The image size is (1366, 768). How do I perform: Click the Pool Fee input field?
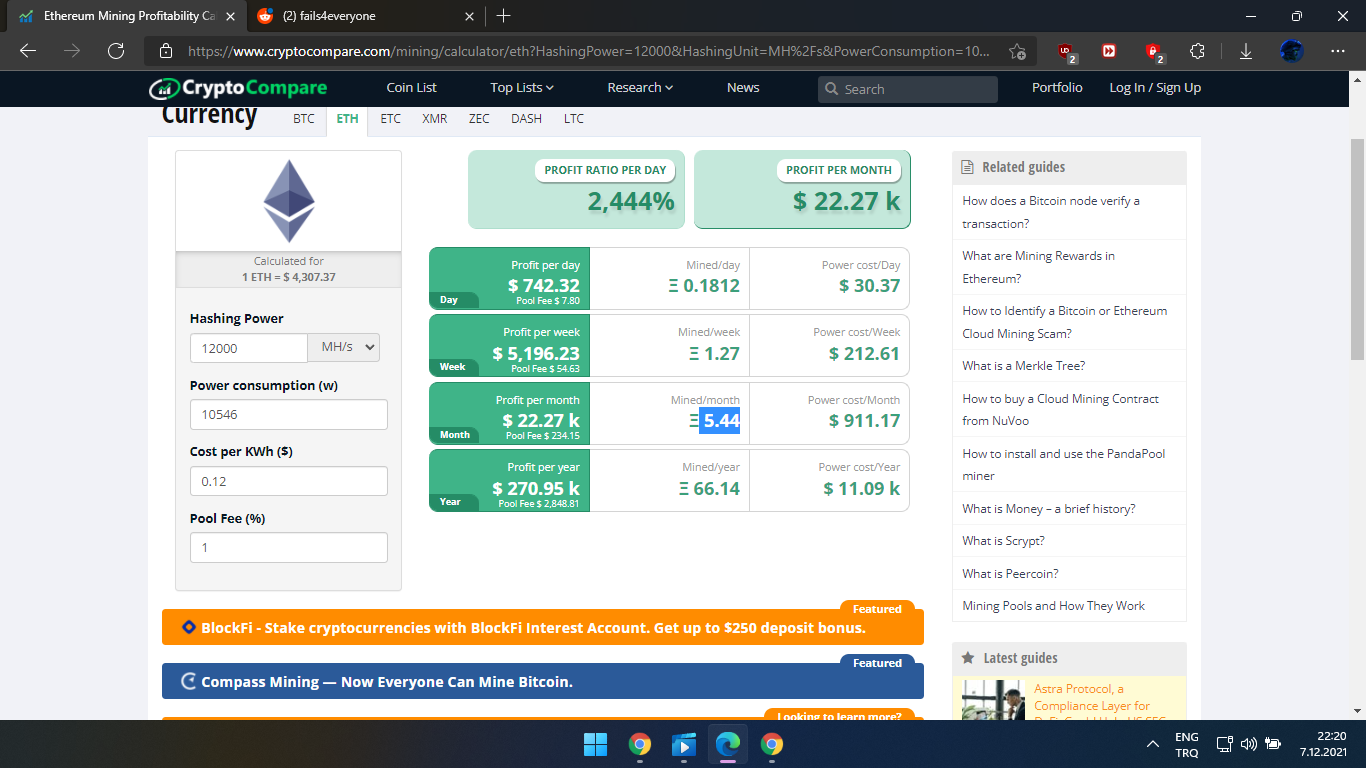pos(289,547)
